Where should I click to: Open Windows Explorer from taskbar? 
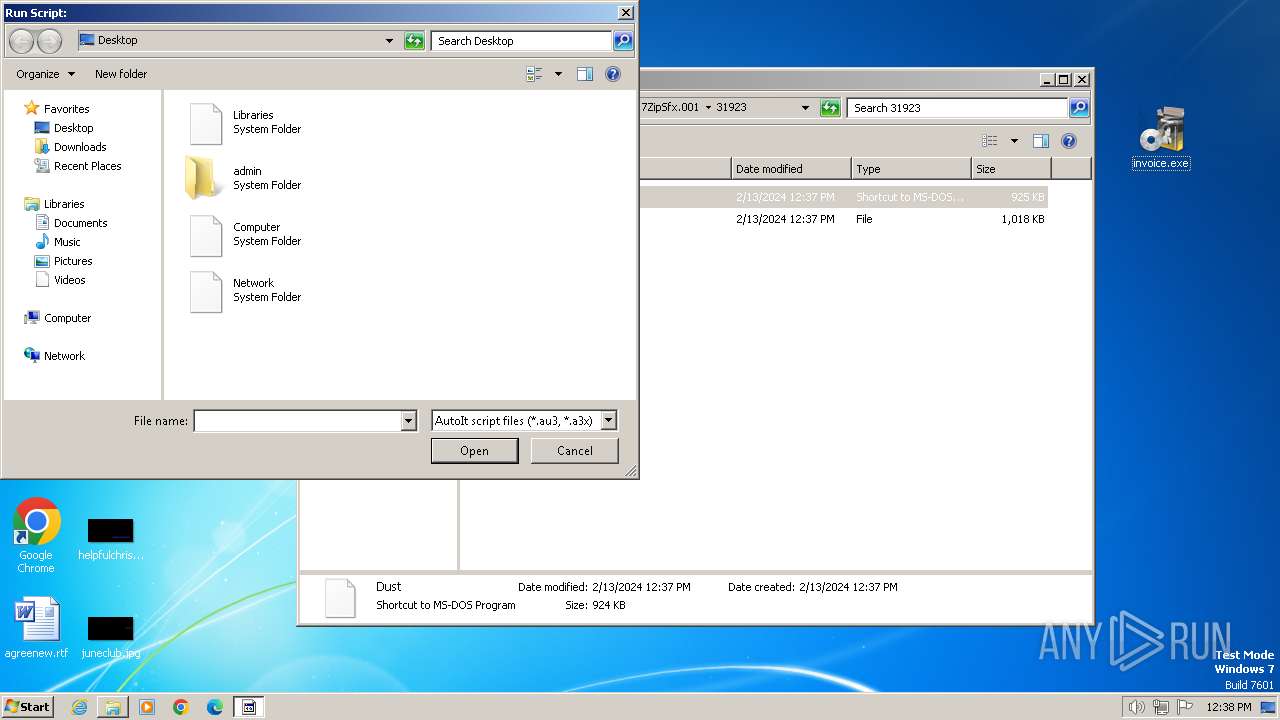click(x=113, y=707)
